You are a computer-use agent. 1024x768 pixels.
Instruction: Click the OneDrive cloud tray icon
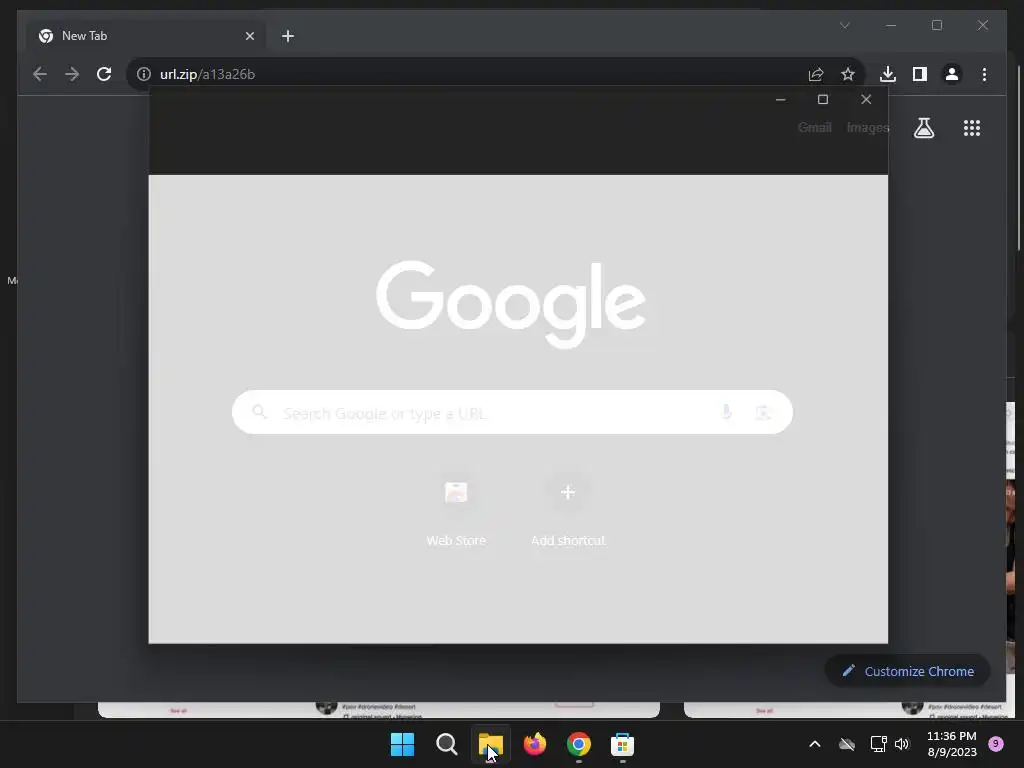[x=847, y=744]
